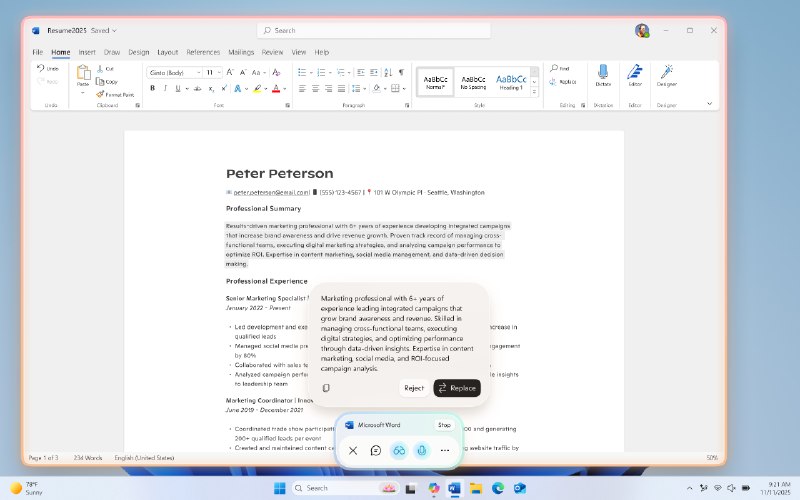
Task: Open the Saved status dropdown
Action: [104, 31]
